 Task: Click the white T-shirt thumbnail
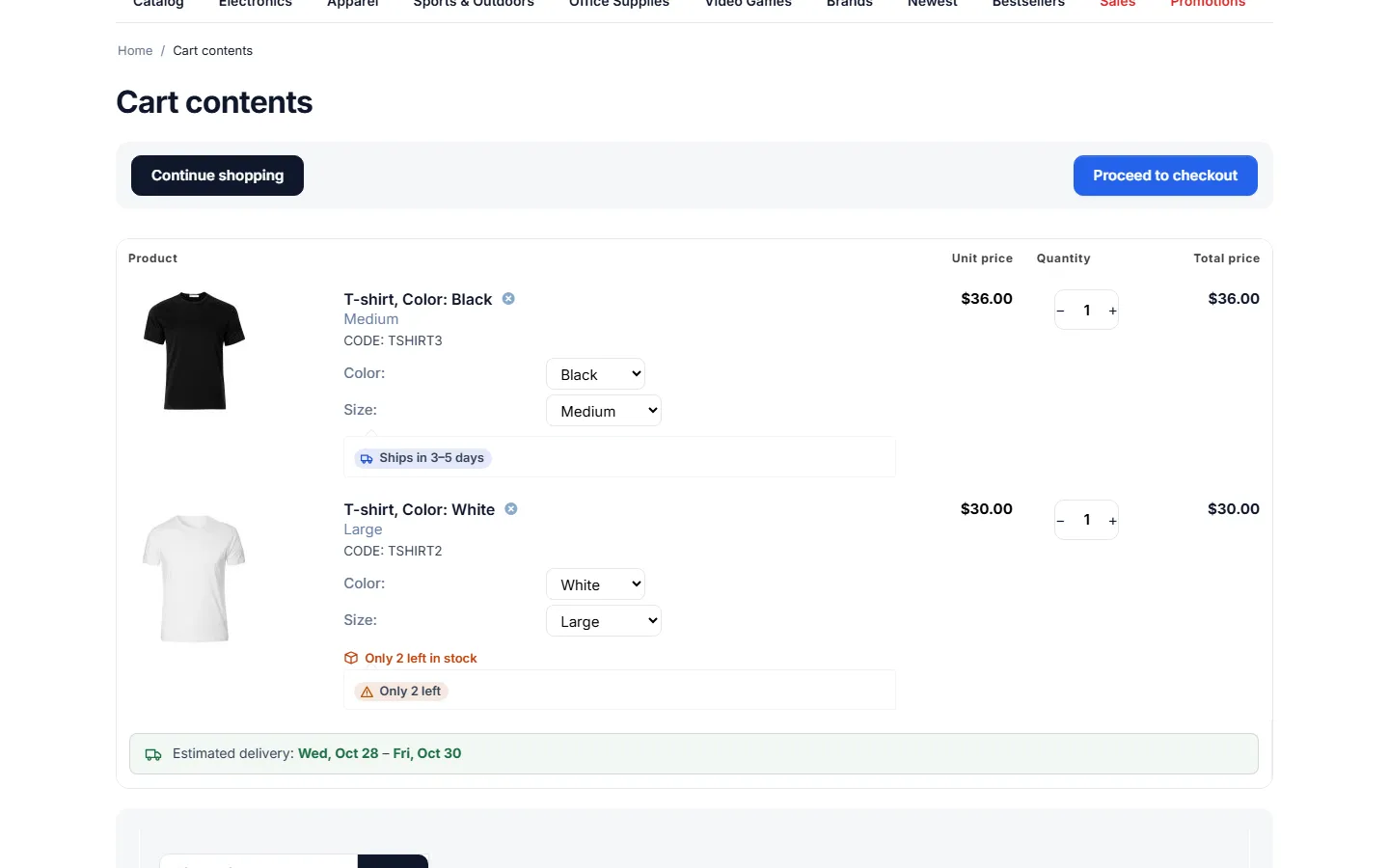(194, 579)
